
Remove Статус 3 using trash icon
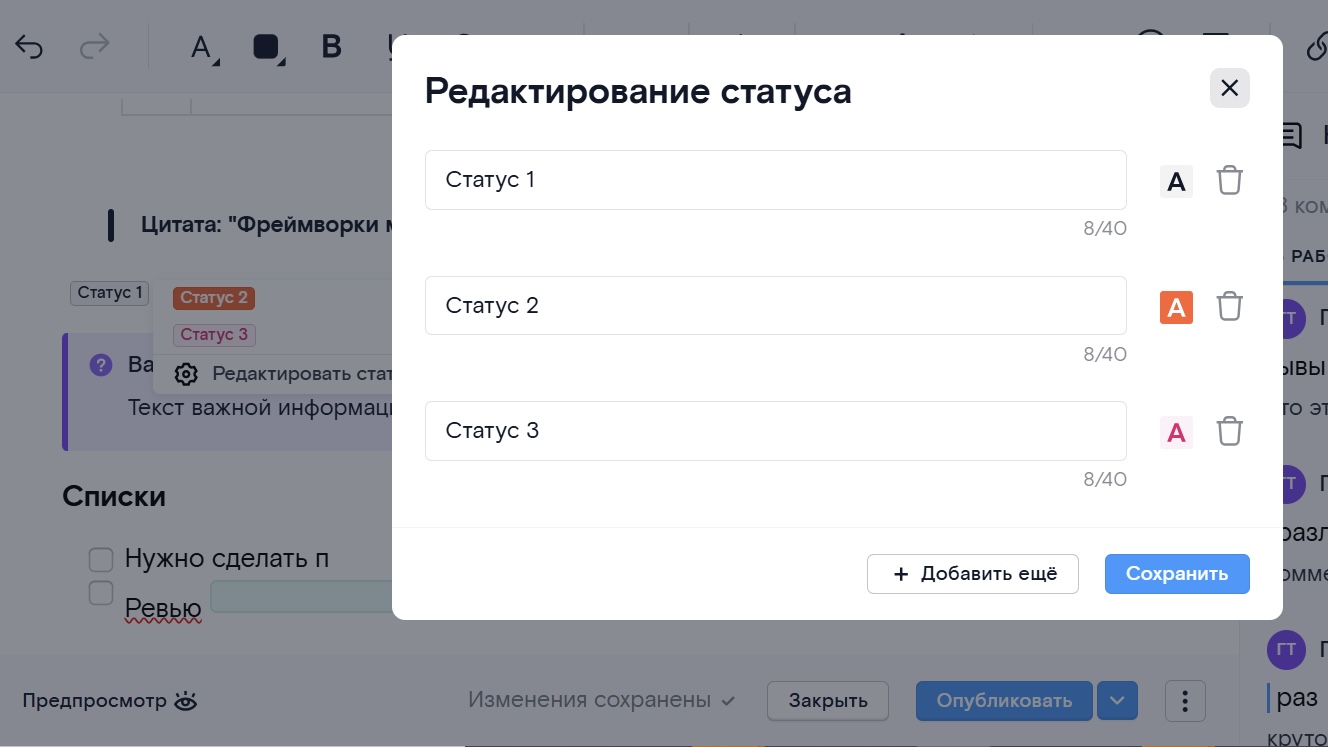pos(1229,432)
